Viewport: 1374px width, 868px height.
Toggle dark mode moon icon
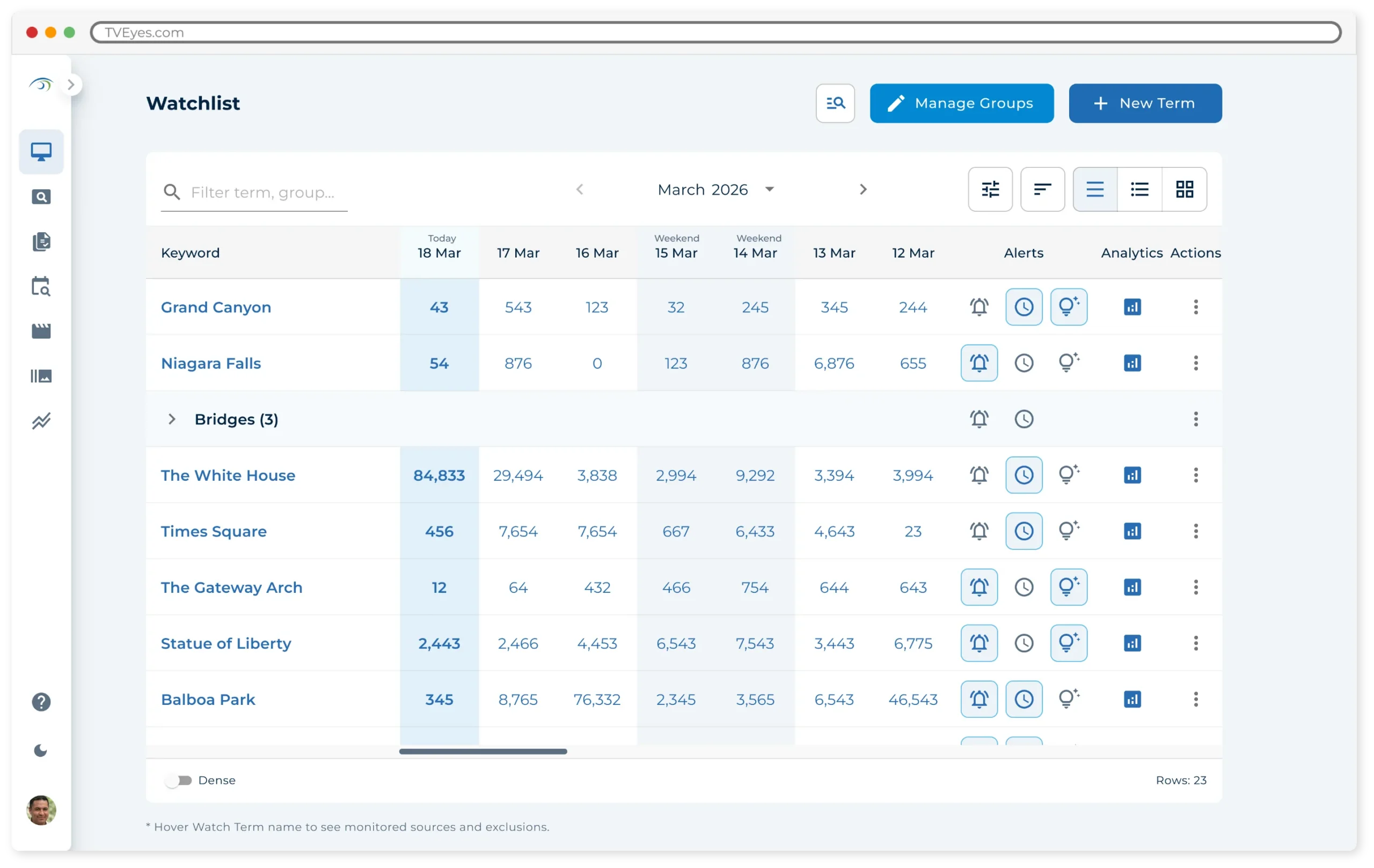(x=41, y=751)
